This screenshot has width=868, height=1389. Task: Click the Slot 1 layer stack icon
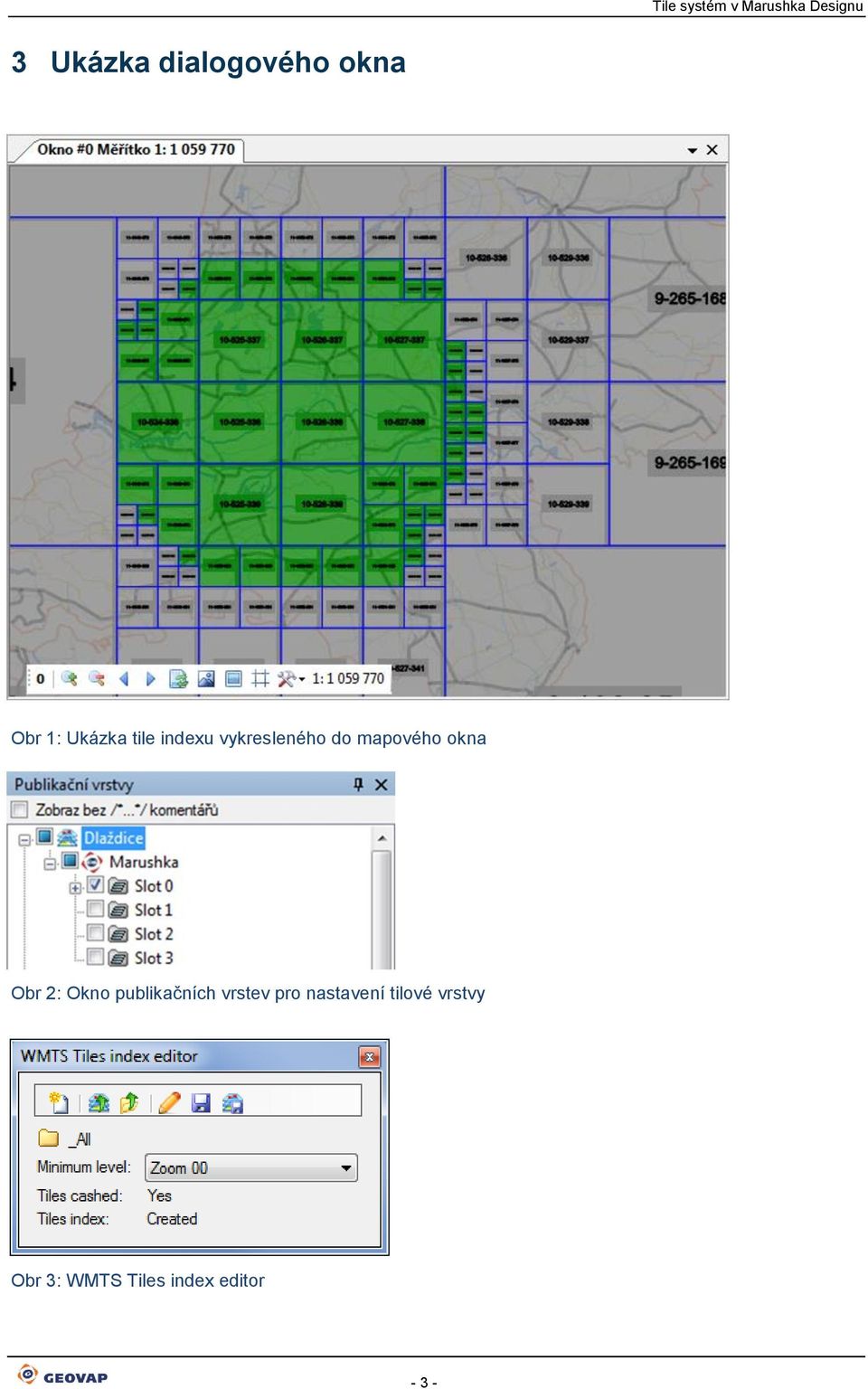click(118, 910)
